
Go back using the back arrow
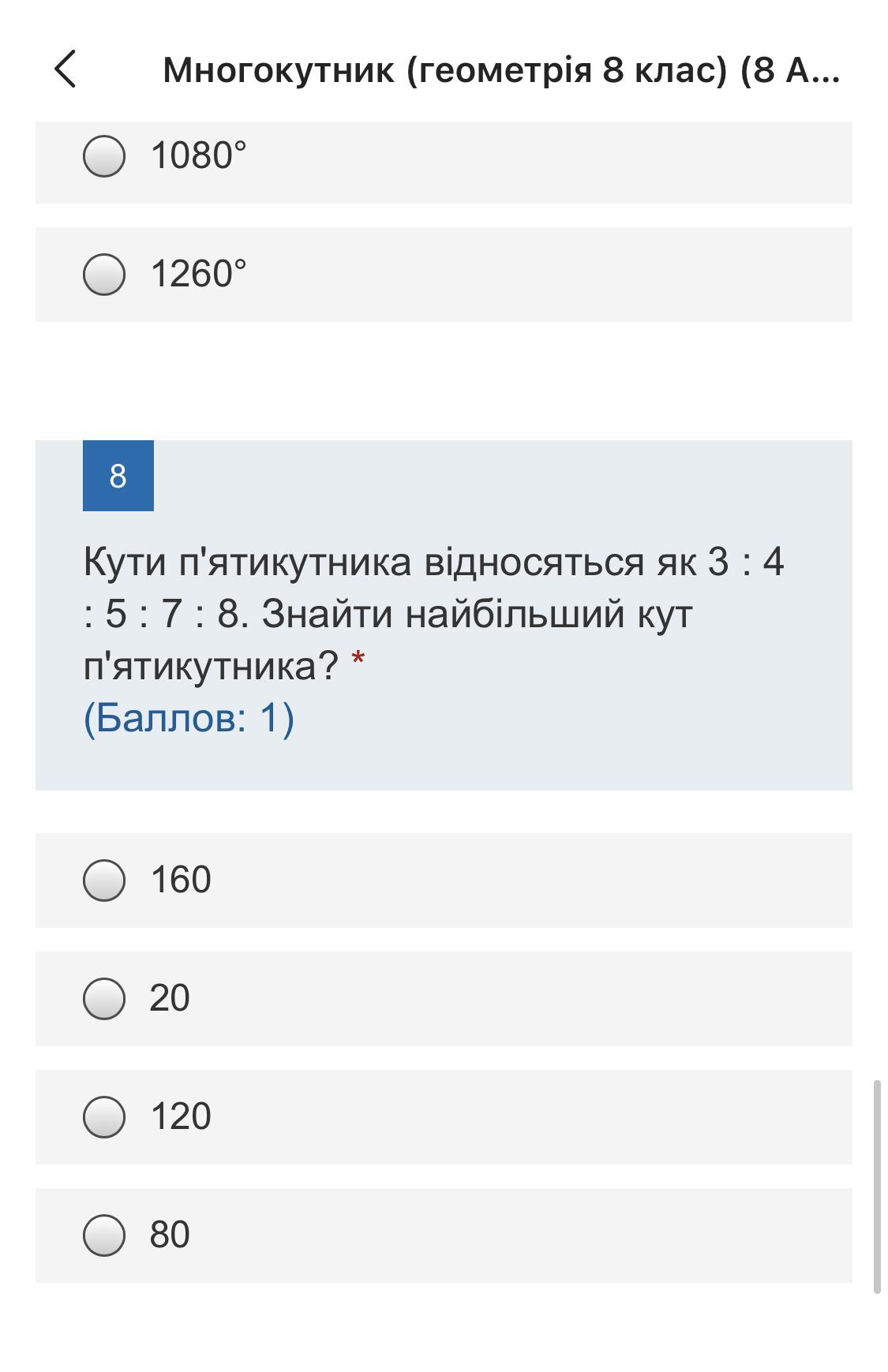coord(66,69)
